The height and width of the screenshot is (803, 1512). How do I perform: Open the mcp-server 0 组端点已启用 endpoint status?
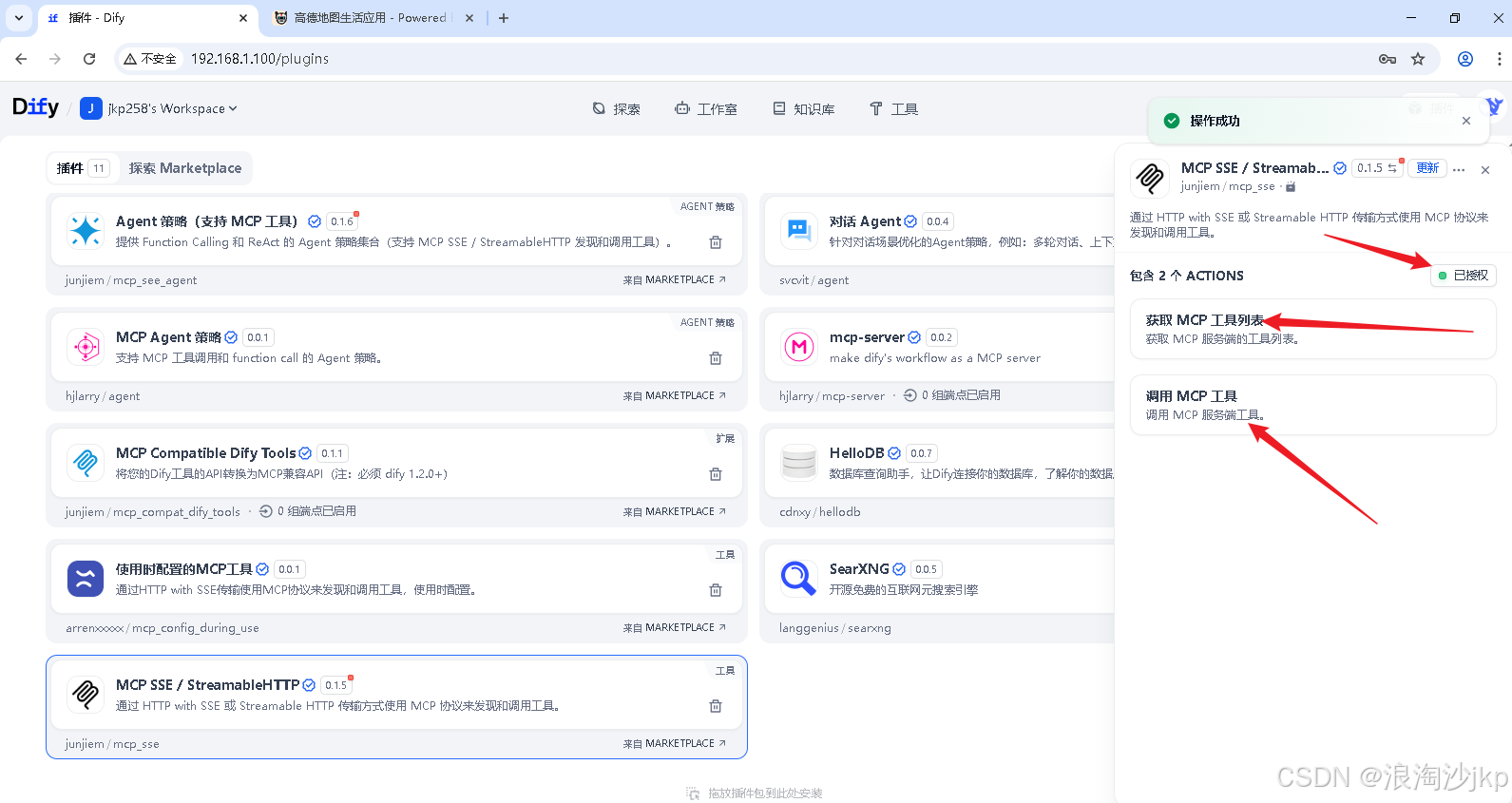pyautogui.click(x=952, y=395)
